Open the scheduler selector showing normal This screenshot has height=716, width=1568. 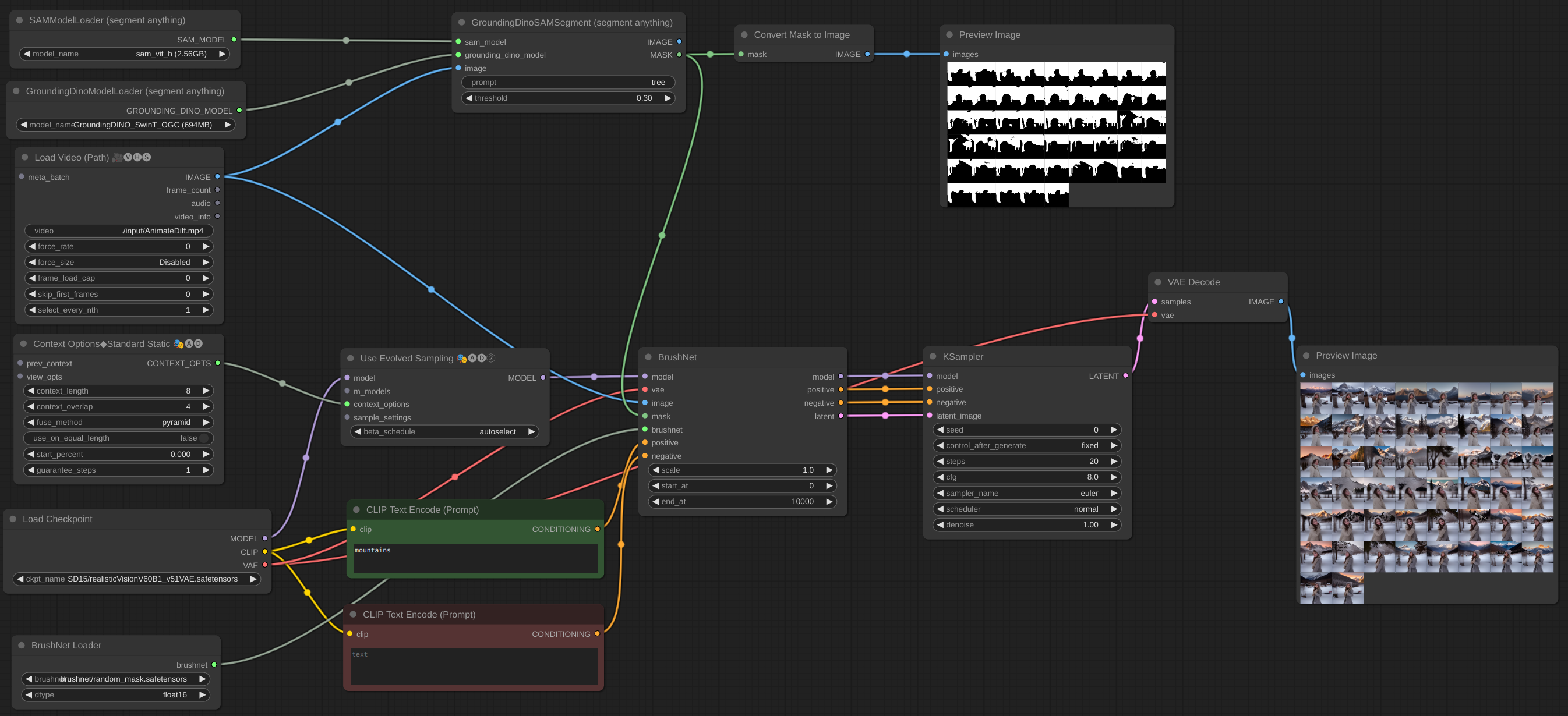pos(1026,509)
